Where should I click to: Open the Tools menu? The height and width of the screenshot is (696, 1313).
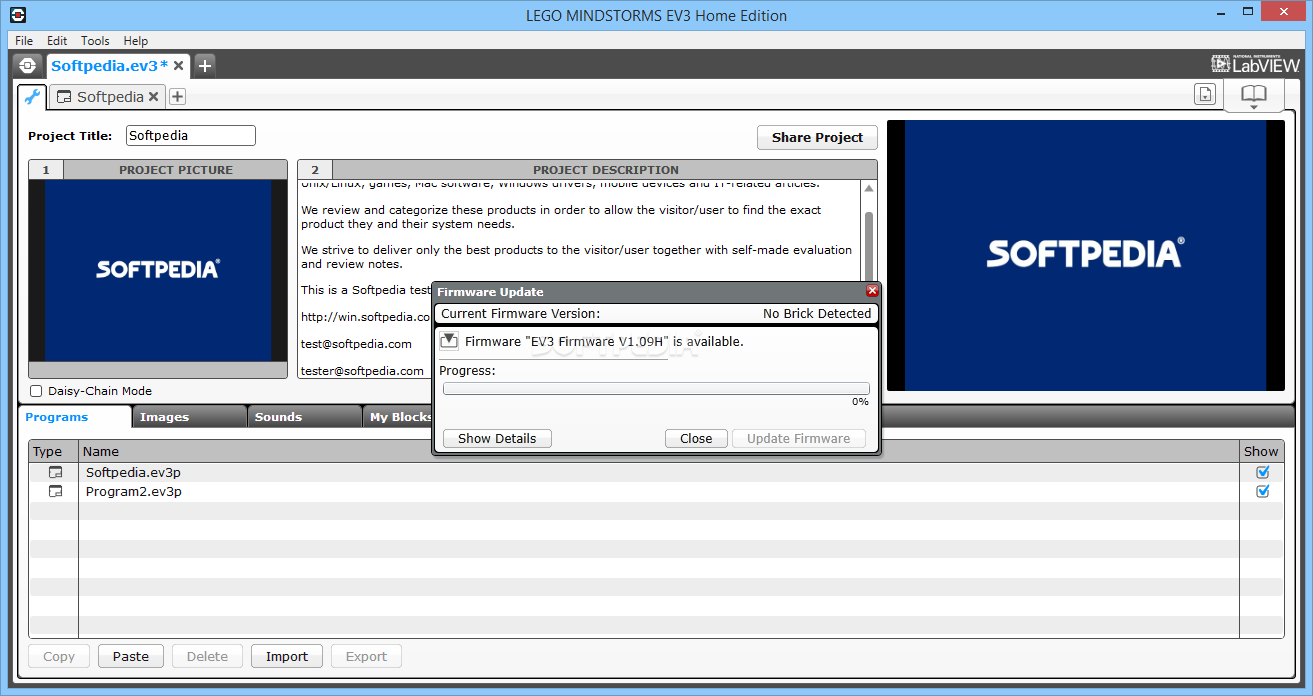pyautogui.click(x=95, y=41)
